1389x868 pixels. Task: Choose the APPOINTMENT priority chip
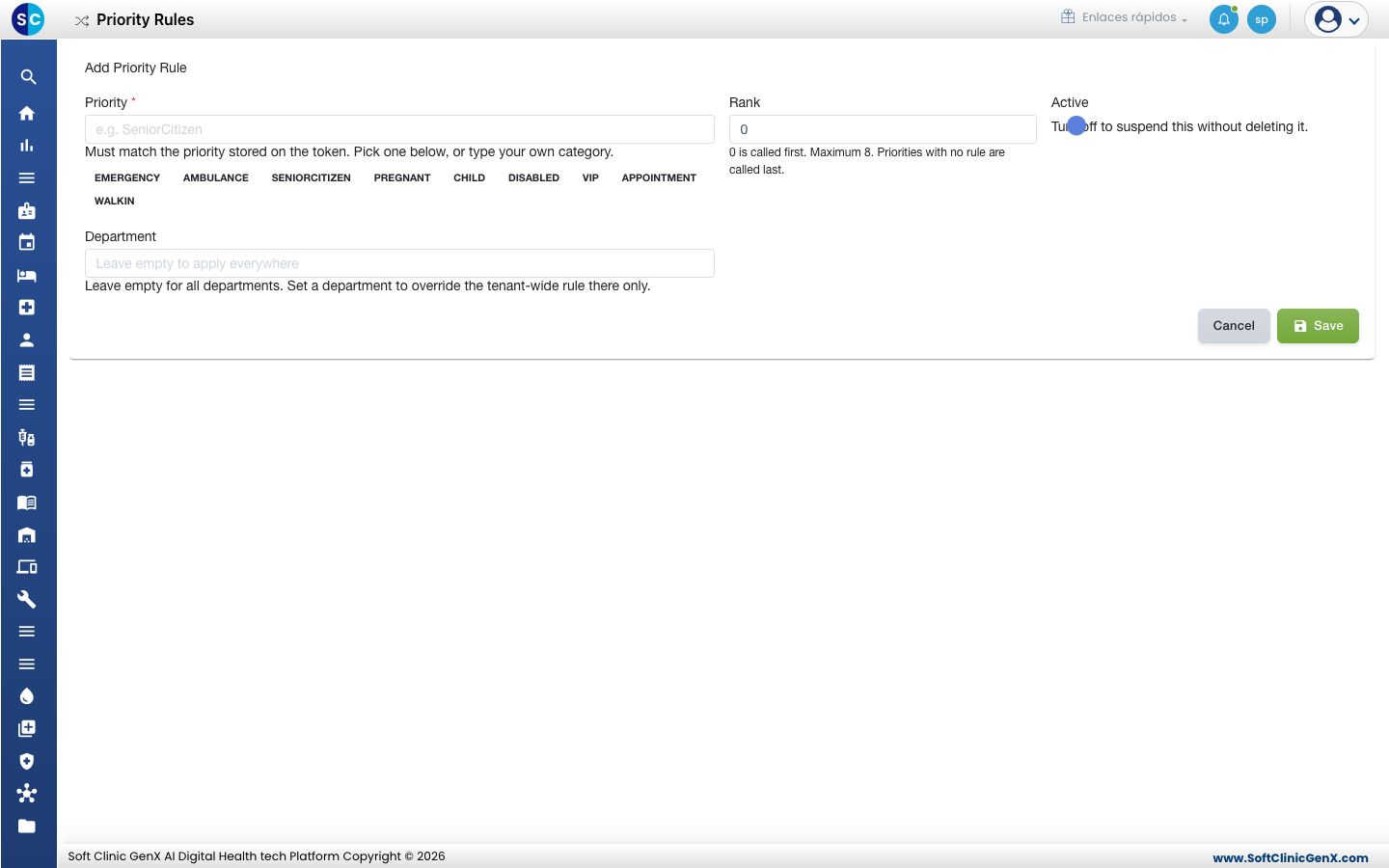[659, 177]
